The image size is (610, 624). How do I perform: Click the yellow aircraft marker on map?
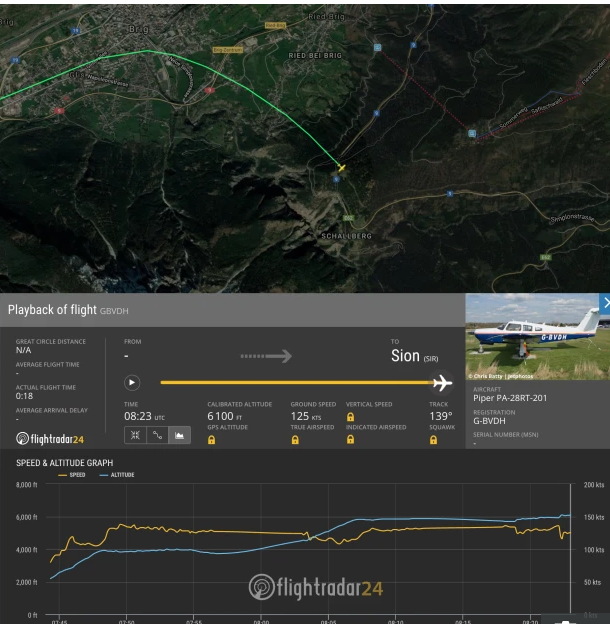tap(341, 168)
